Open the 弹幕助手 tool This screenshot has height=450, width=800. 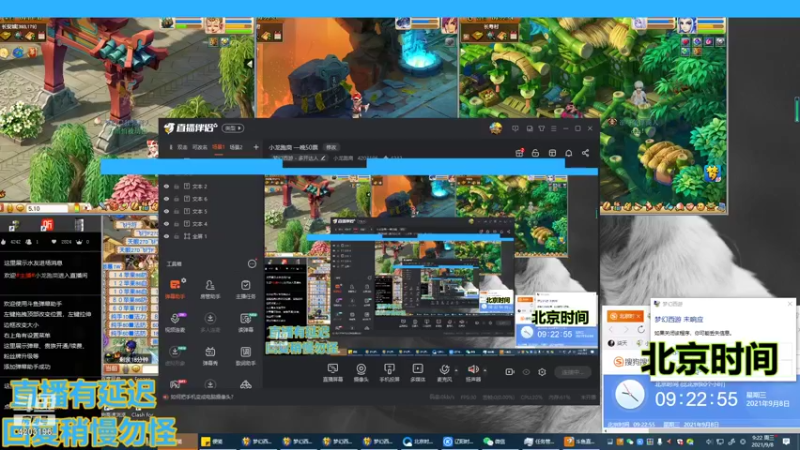(174, 288)
